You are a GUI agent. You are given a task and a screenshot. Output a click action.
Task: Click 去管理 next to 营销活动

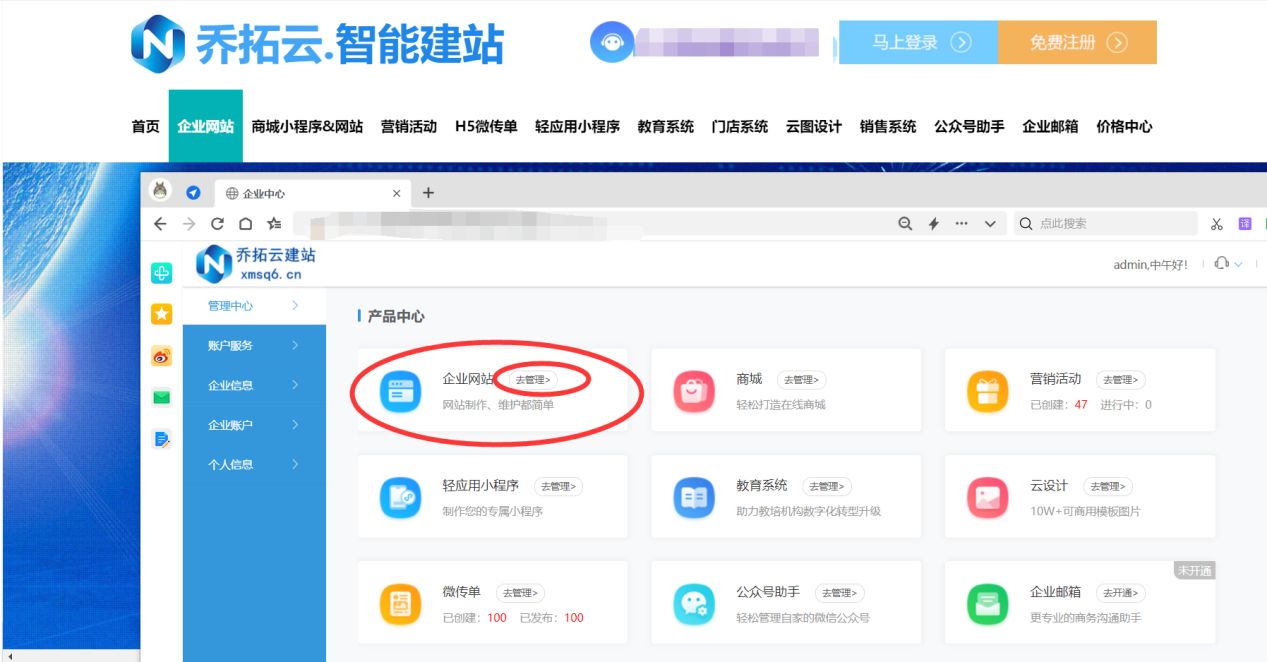1121,380
